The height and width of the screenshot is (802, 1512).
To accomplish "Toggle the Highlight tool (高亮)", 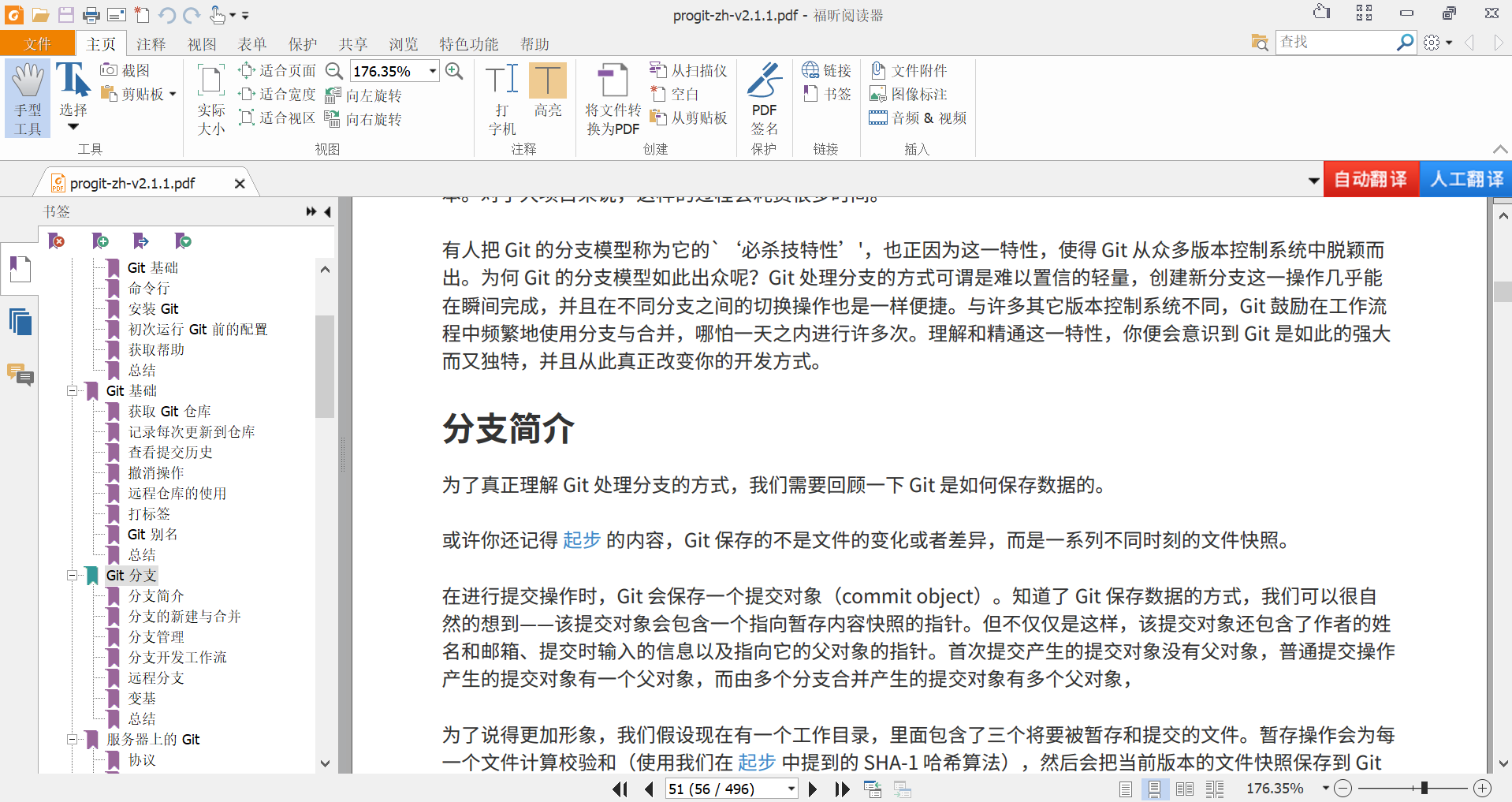I will pos(548,91).
